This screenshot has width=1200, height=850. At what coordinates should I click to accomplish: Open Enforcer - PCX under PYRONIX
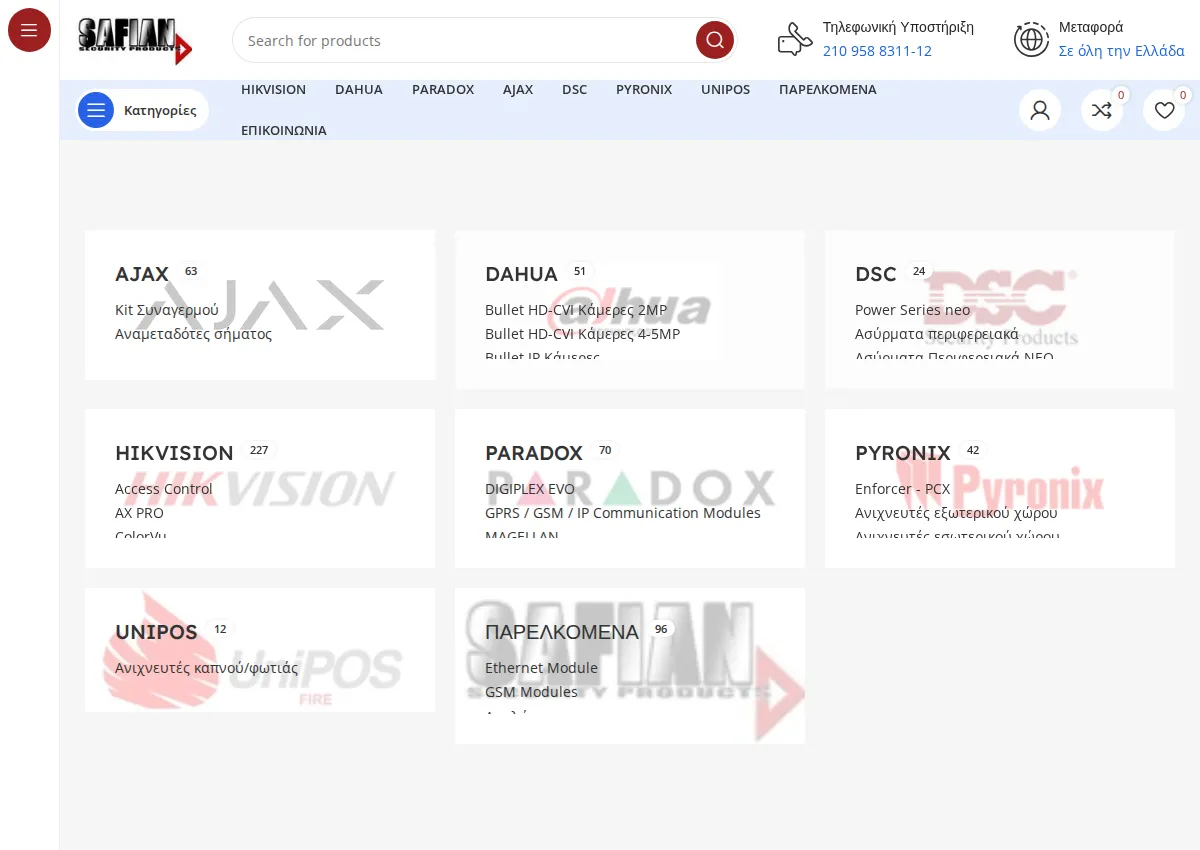[903, 489]
